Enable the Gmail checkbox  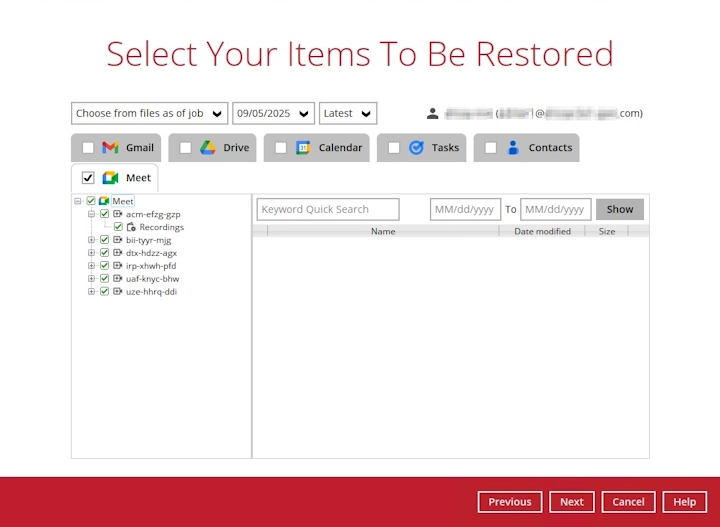click(x=88, y=148)
